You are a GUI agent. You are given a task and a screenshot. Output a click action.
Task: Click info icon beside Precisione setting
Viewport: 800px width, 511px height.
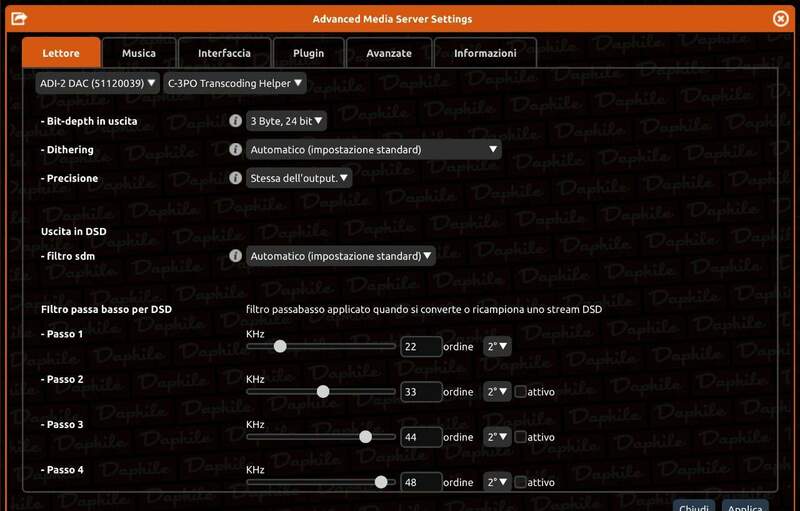click(235, 178)
